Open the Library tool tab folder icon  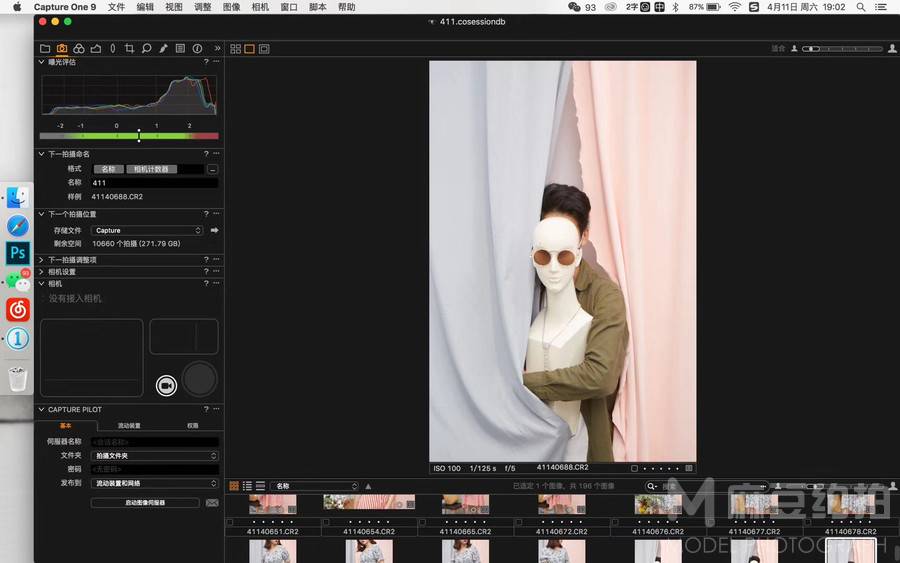point(45,49)
